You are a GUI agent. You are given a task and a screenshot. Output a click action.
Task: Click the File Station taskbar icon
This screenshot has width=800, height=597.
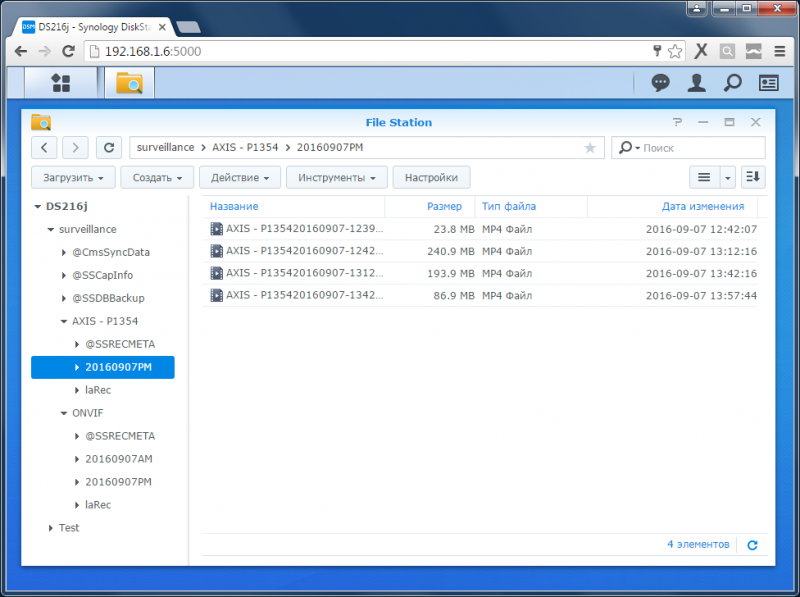click(x=129, y=83)
